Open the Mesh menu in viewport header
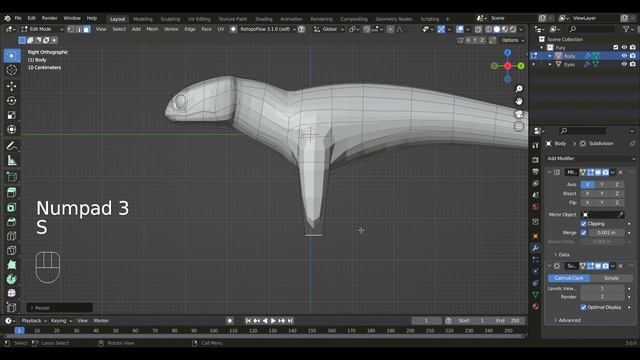This screenshot has width=640, height=360. (x=152, y=29)
